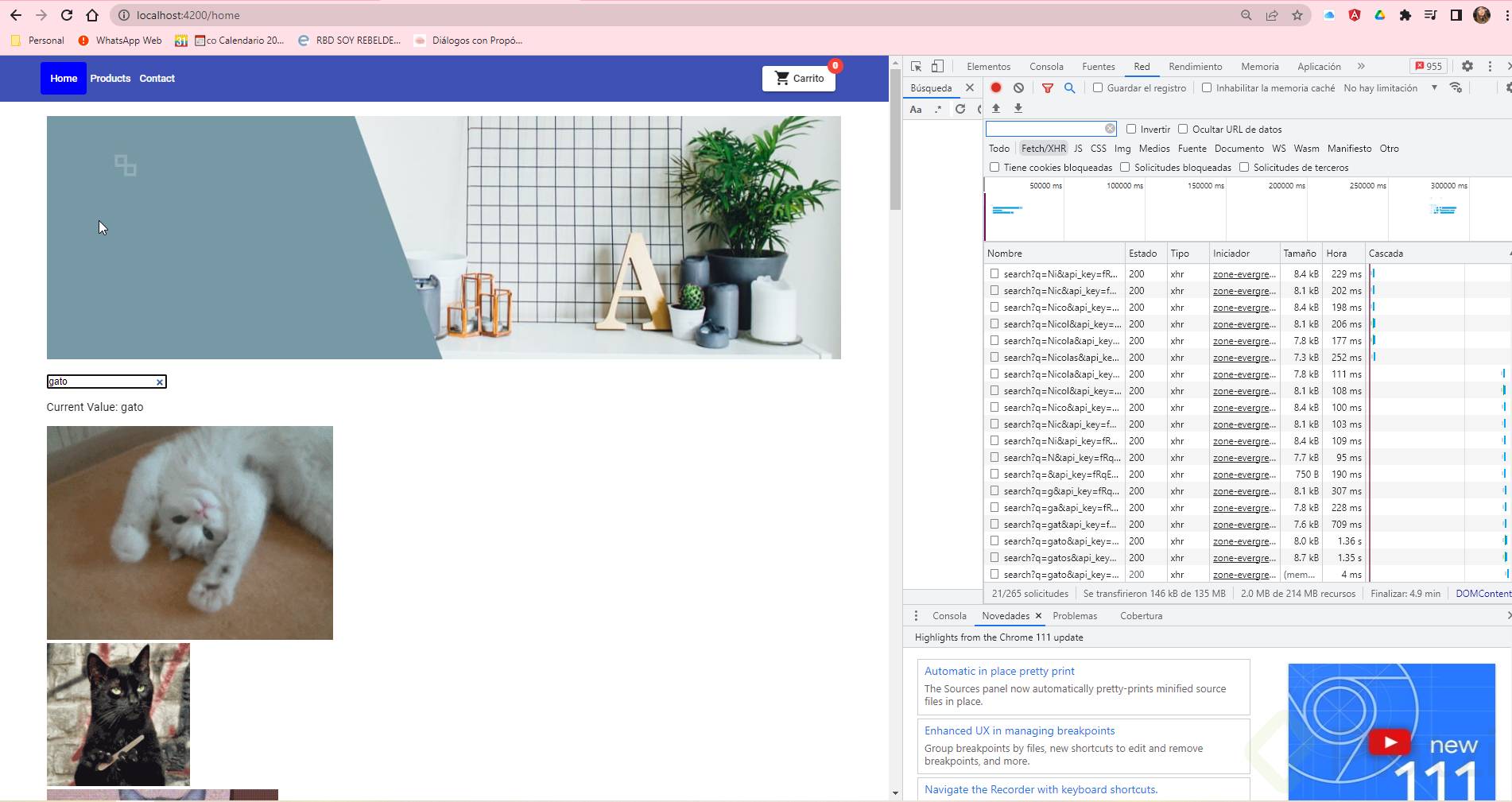Switch to the Elementos tab
Viewport: 1512px width, 802px height.
tap(988, 67)
